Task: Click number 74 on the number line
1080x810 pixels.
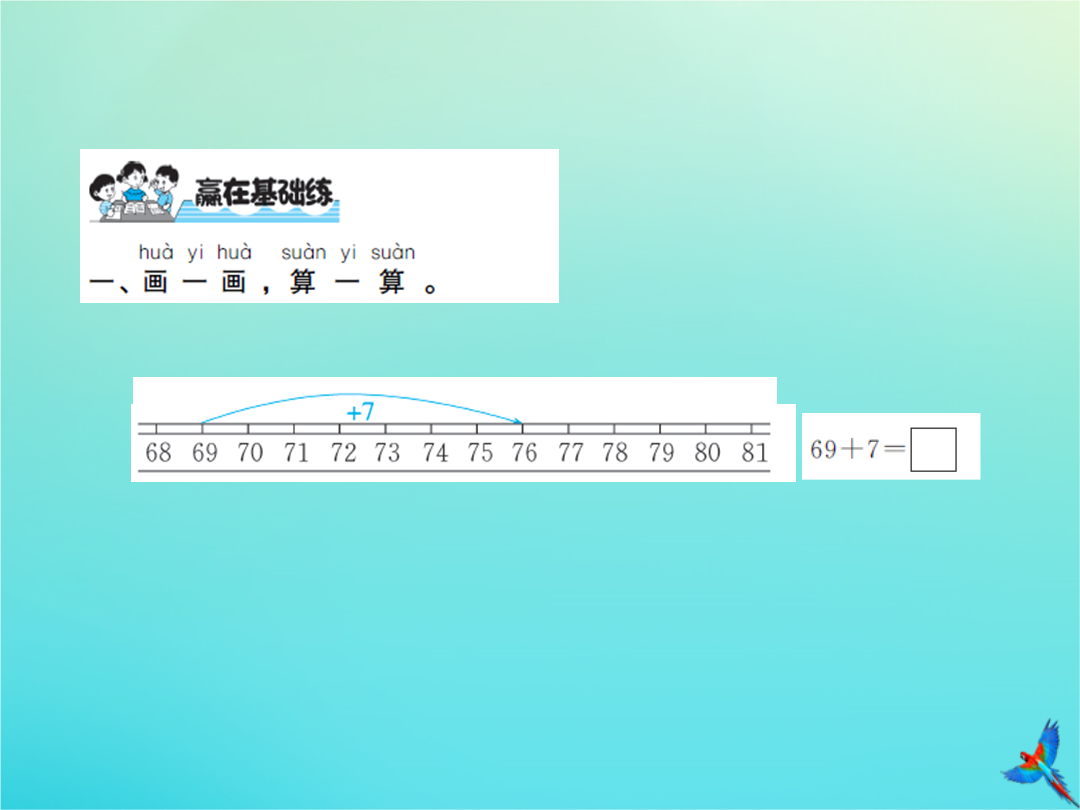Action: click(x=435, y=453)
